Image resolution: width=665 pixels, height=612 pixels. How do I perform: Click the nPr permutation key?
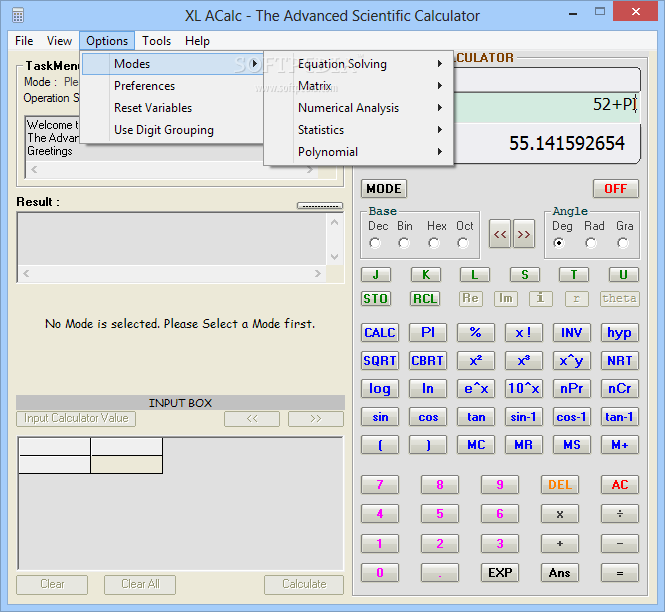pyautogui.click(x=571, y=388)
